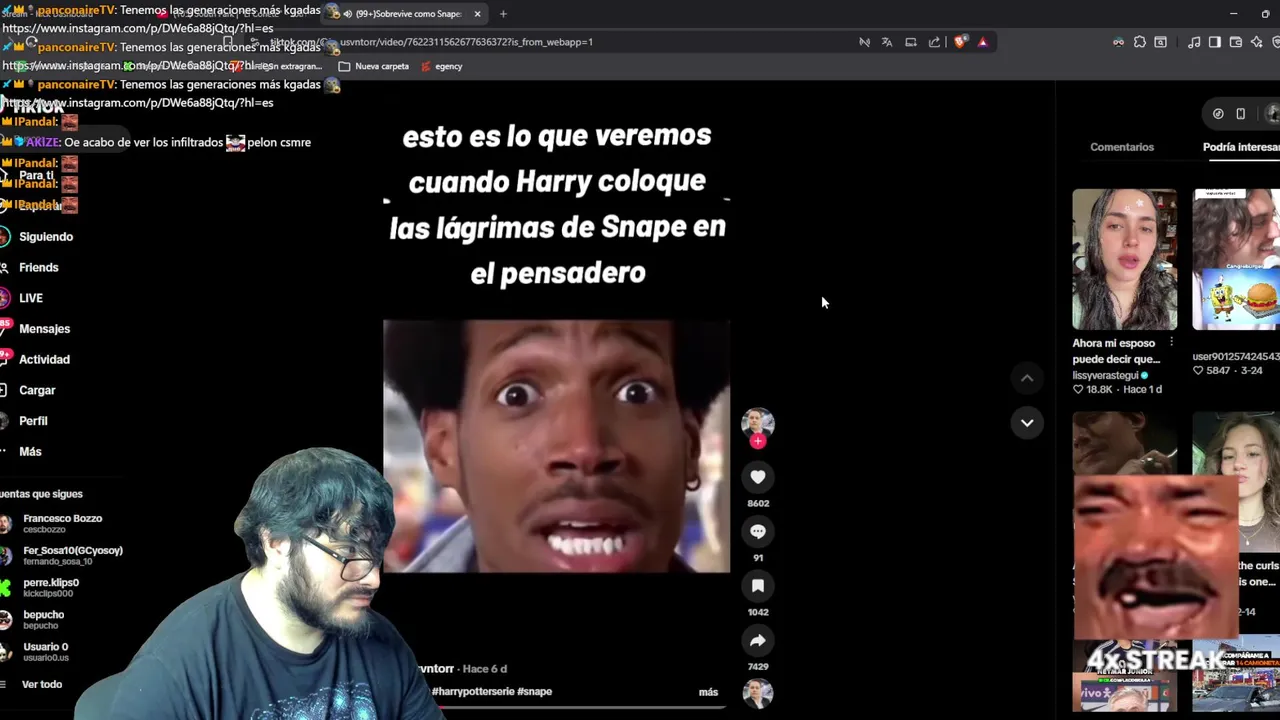Open the egency bookmark
This screenshot has width=1280, height=720.
tap(441, 66)
